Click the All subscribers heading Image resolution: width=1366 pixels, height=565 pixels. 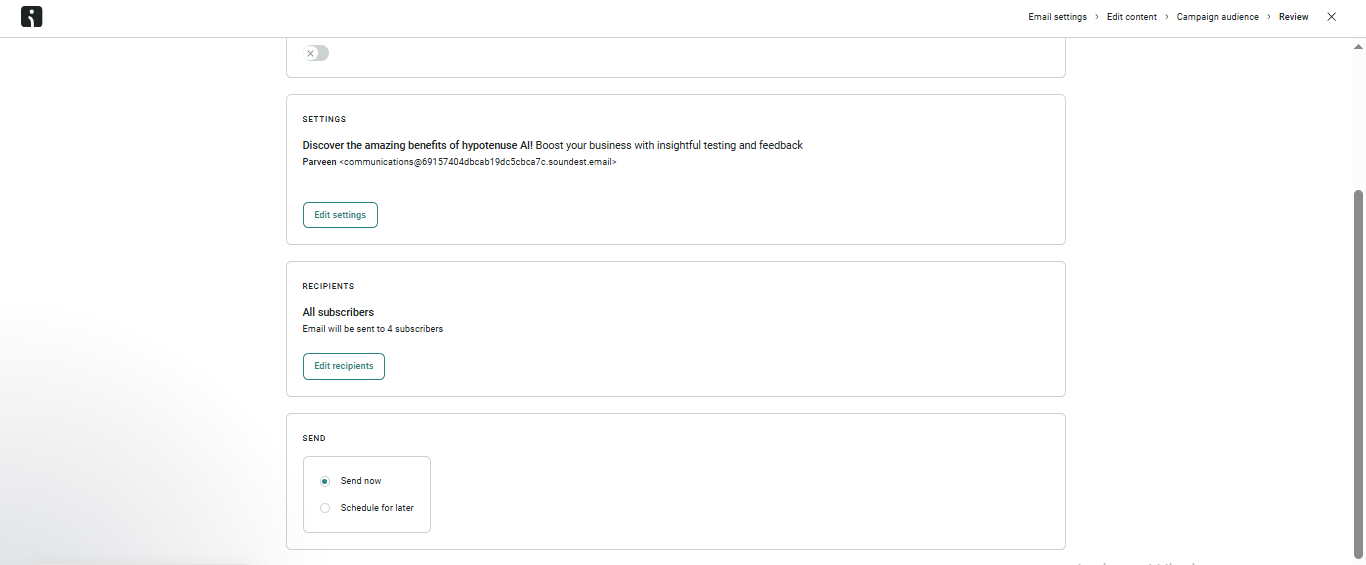coord(338,312)
